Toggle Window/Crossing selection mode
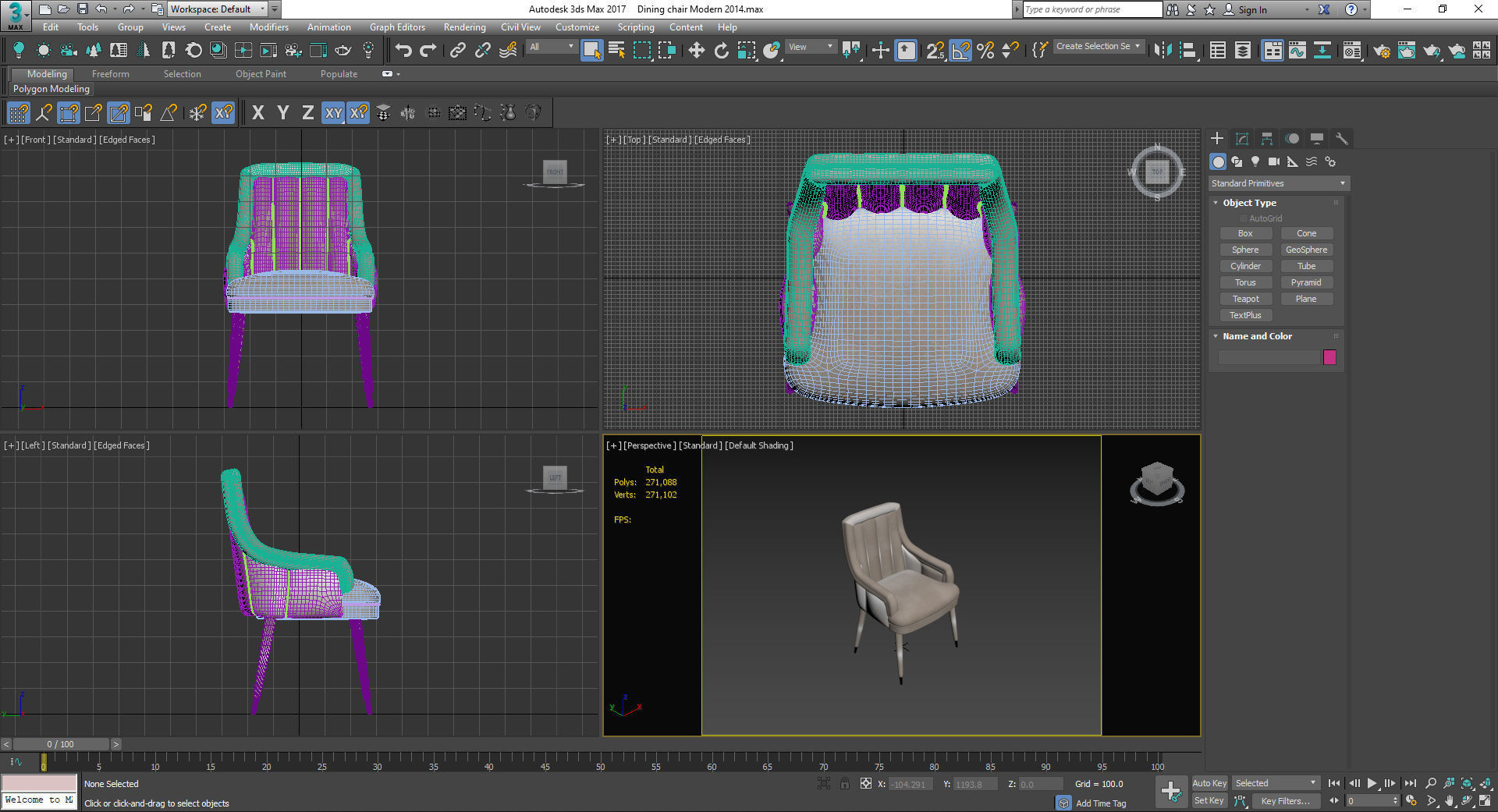 [667, 51]
